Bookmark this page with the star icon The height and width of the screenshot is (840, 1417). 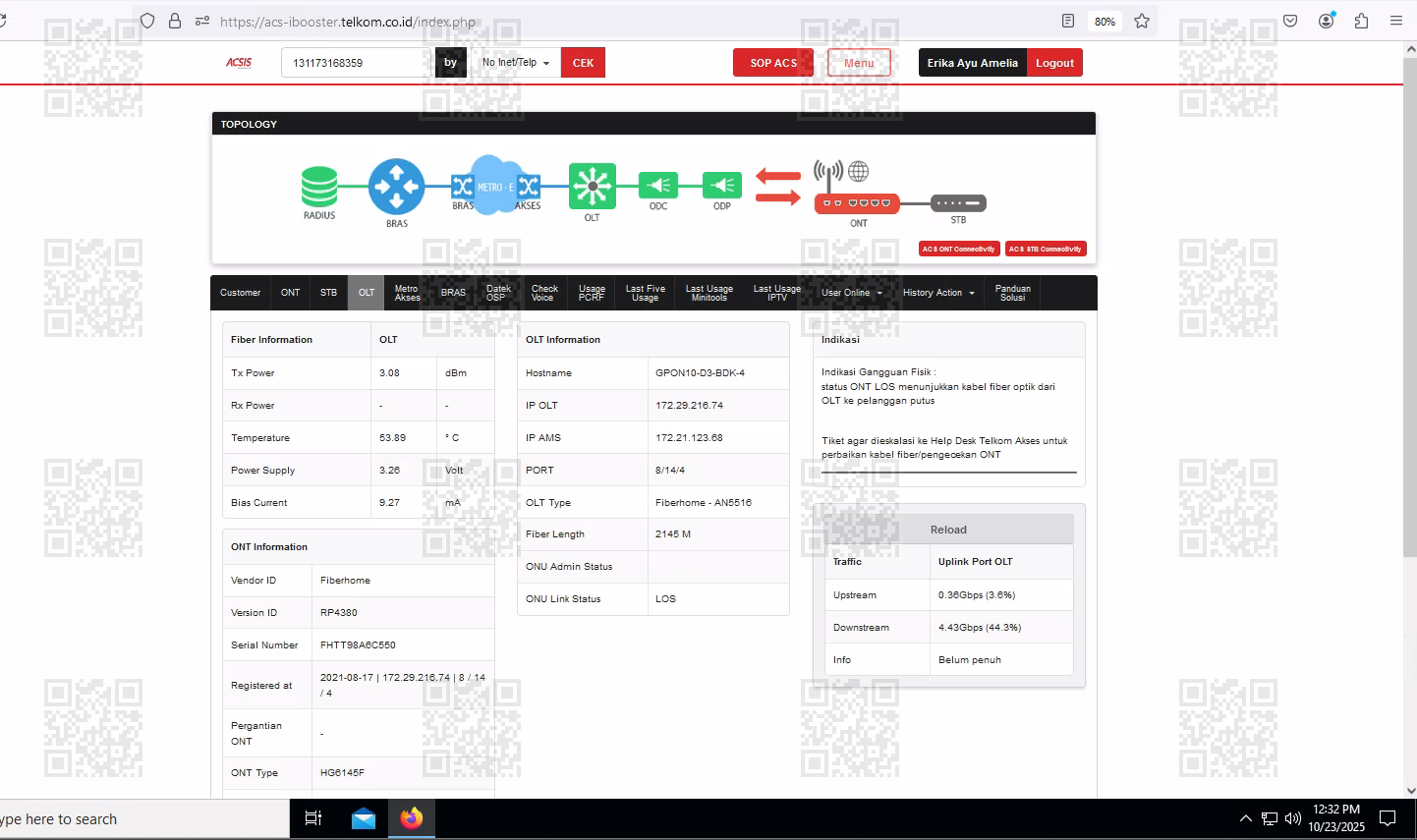1142,21
